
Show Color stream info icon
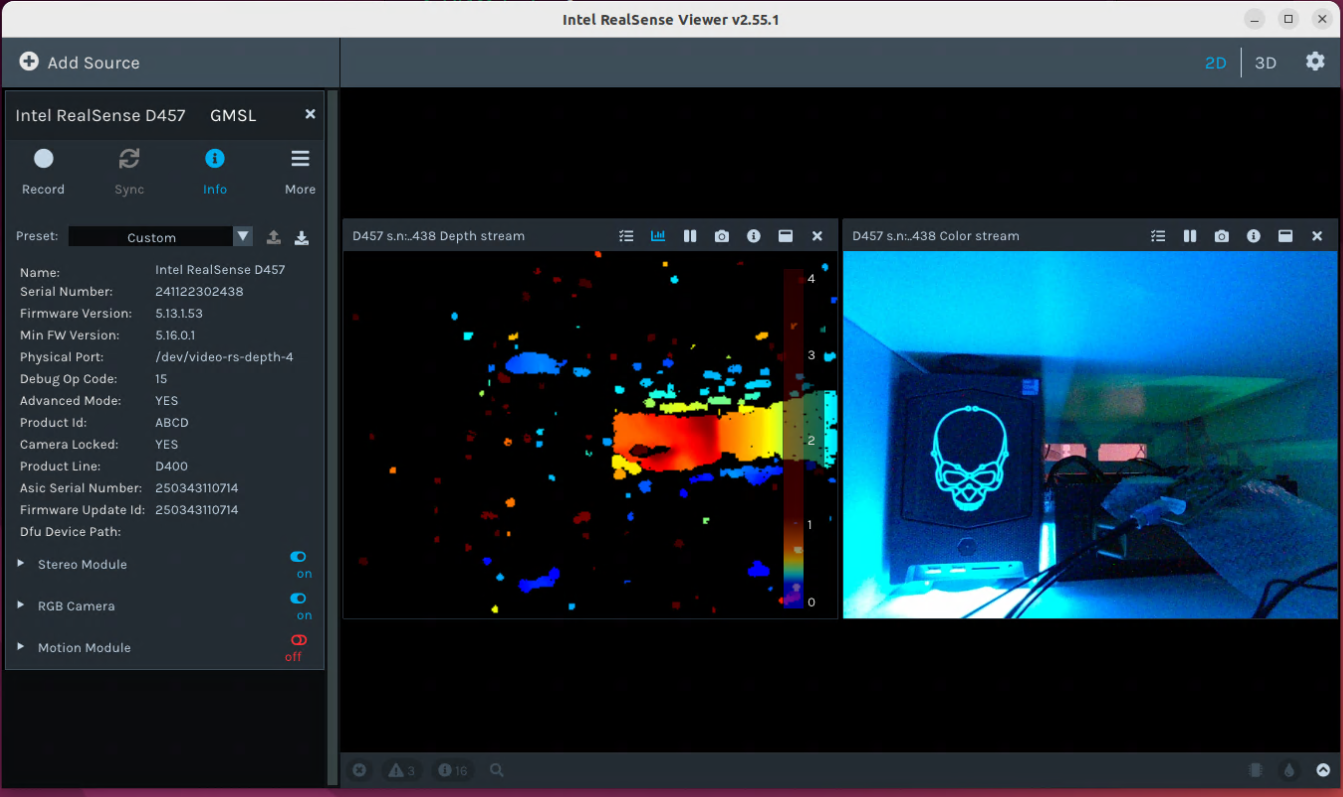coord(1254,236)
